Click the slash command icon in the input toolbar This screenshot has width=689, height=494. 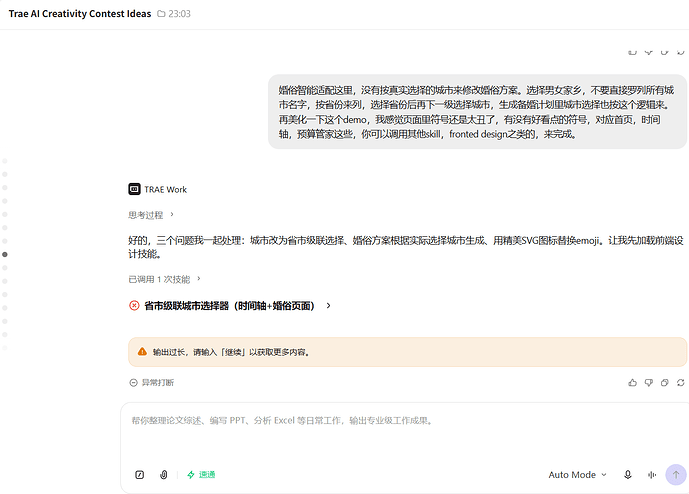139,475
